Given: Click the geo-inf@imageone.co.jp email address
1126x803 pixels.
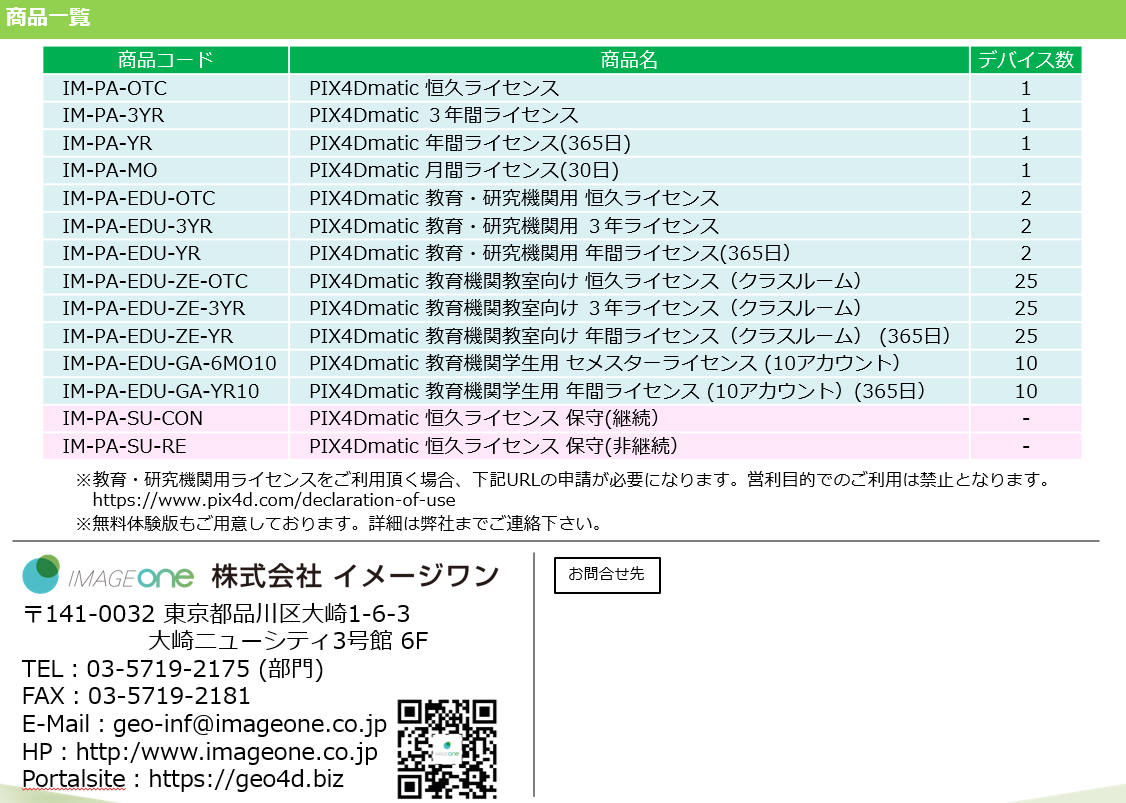Looking at the screenshot, I should (x=250, y=724).
